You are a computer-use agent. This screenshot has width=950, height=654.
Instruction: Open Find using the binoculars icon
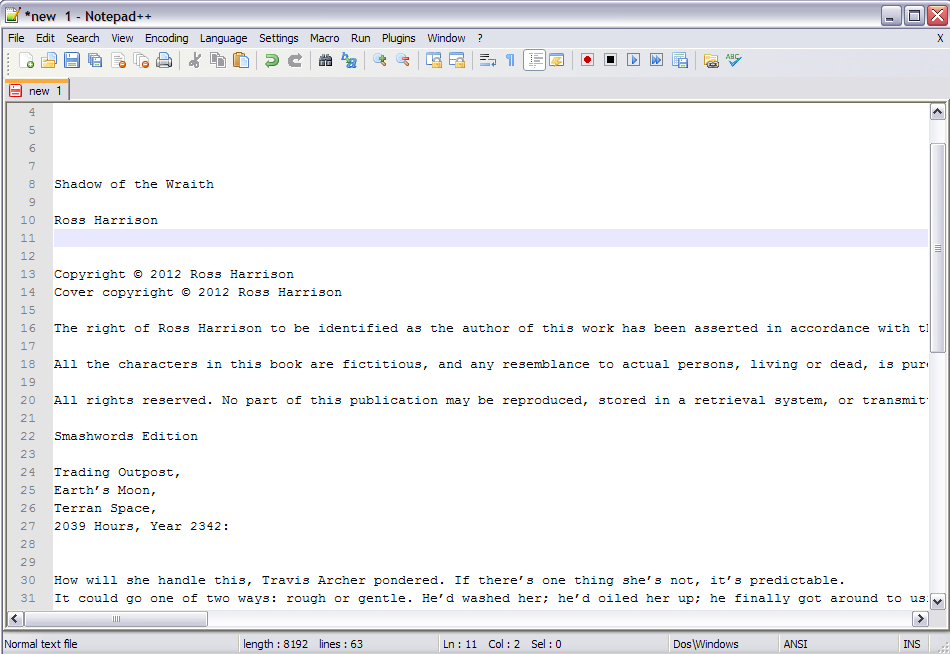pos(325,61)
